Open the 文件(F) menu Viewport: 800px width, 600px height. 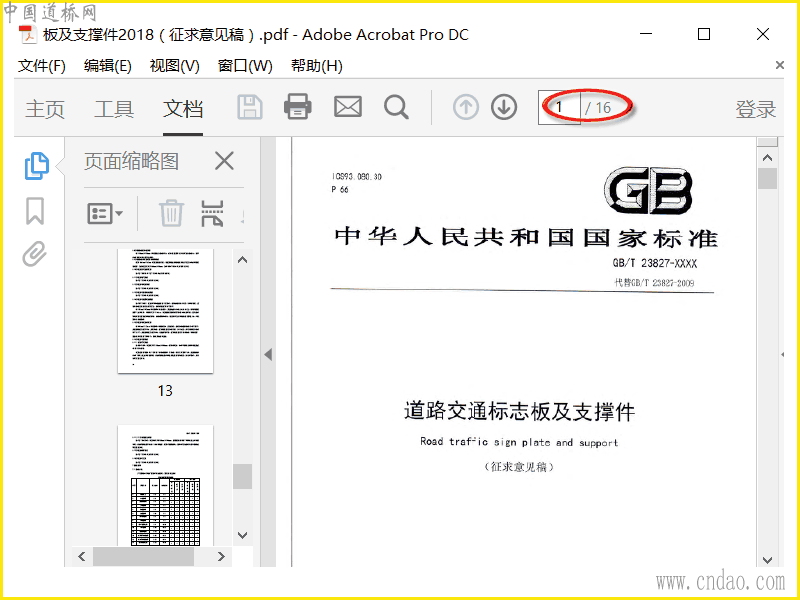(42, 66)
